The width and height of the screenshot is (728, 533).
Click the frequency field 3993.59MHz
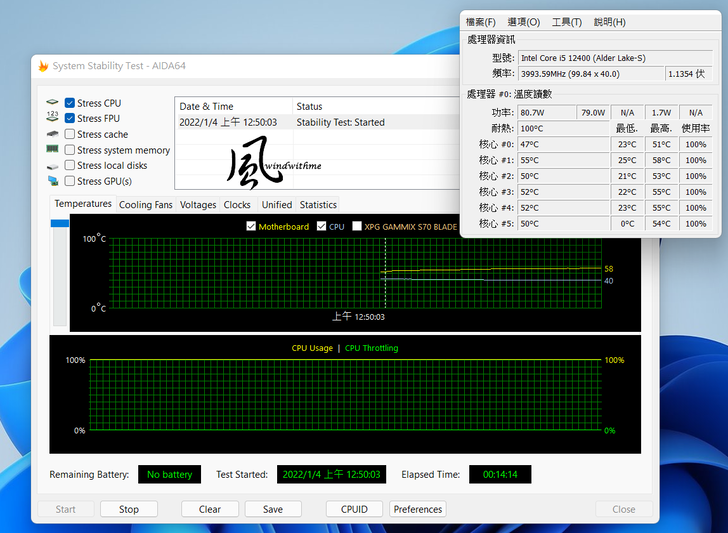[591, 74]
